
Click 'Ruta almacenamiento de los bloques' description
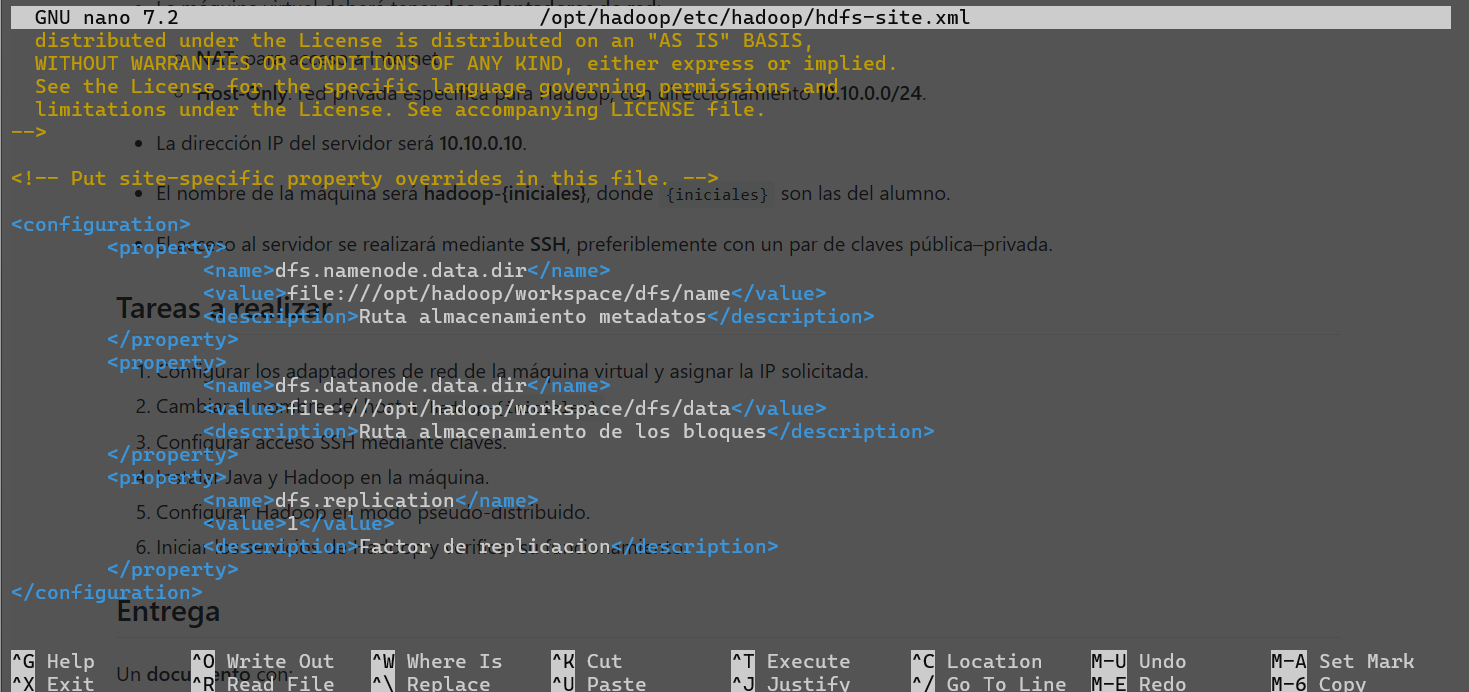click(569, 431)
